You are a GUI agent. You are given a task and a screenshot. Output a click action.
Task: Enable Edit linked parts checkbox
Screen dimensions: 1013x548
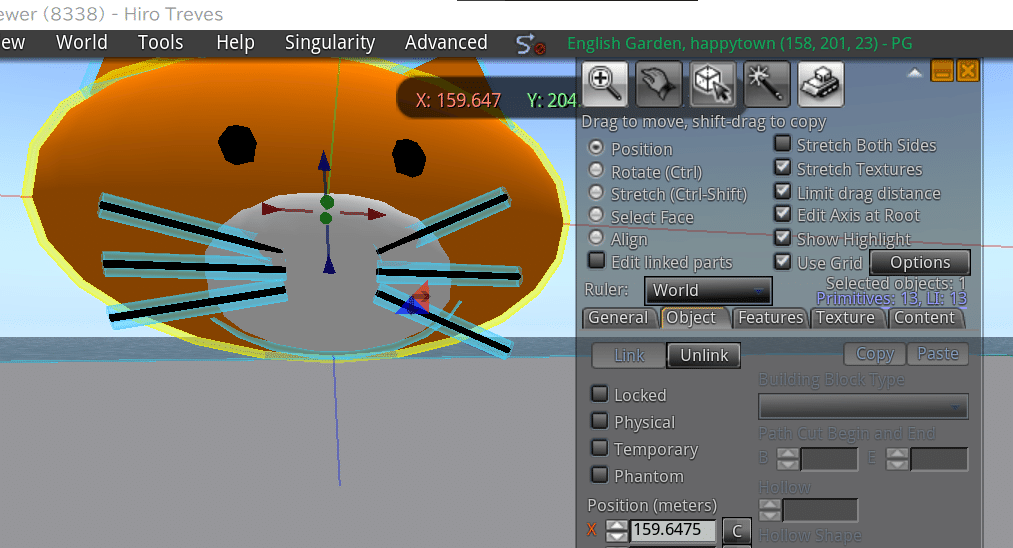tap(596, 260)
